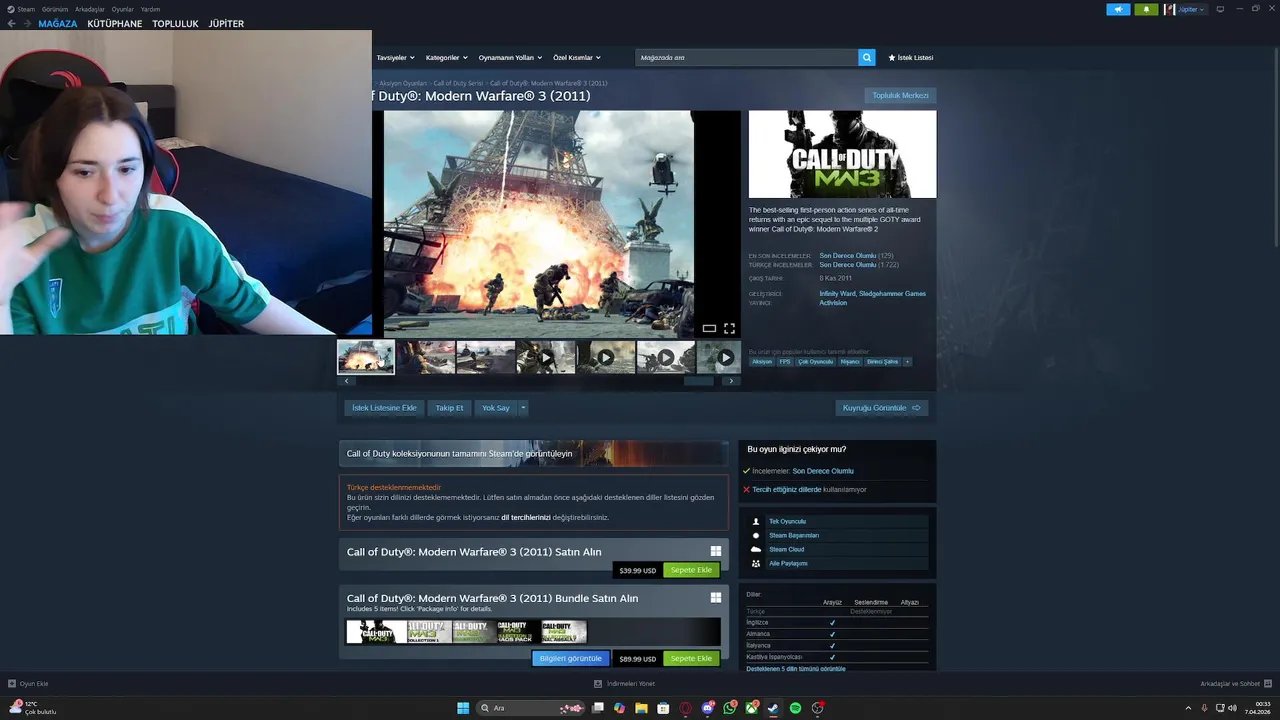The image size is (1280, 720).
Task: Click İstek Listesine Ekle button
Action: (384, 408)
